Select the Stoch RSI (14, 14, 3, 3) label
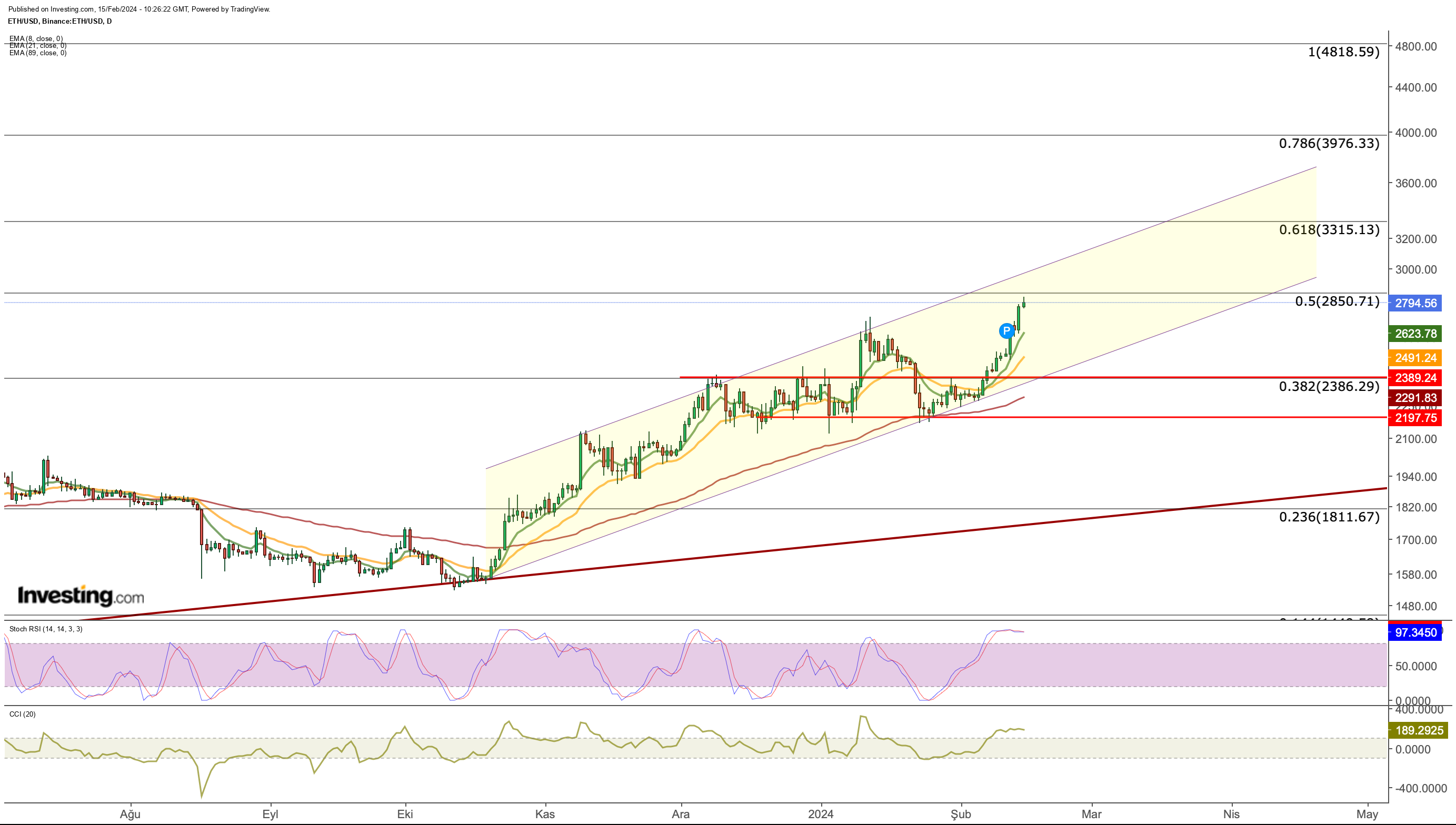The height and width of the screenshot is (825, 1456). pos(45,629)
